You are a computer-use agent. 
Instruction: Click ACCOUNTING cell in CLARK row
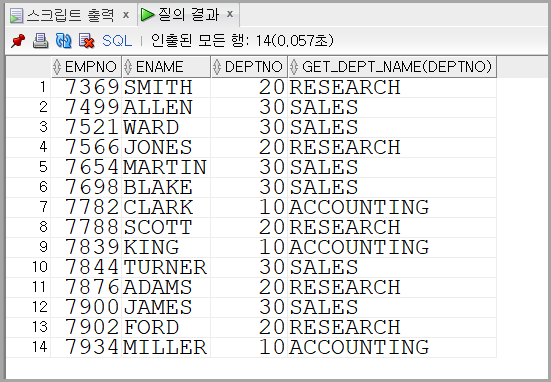[392, 207]
